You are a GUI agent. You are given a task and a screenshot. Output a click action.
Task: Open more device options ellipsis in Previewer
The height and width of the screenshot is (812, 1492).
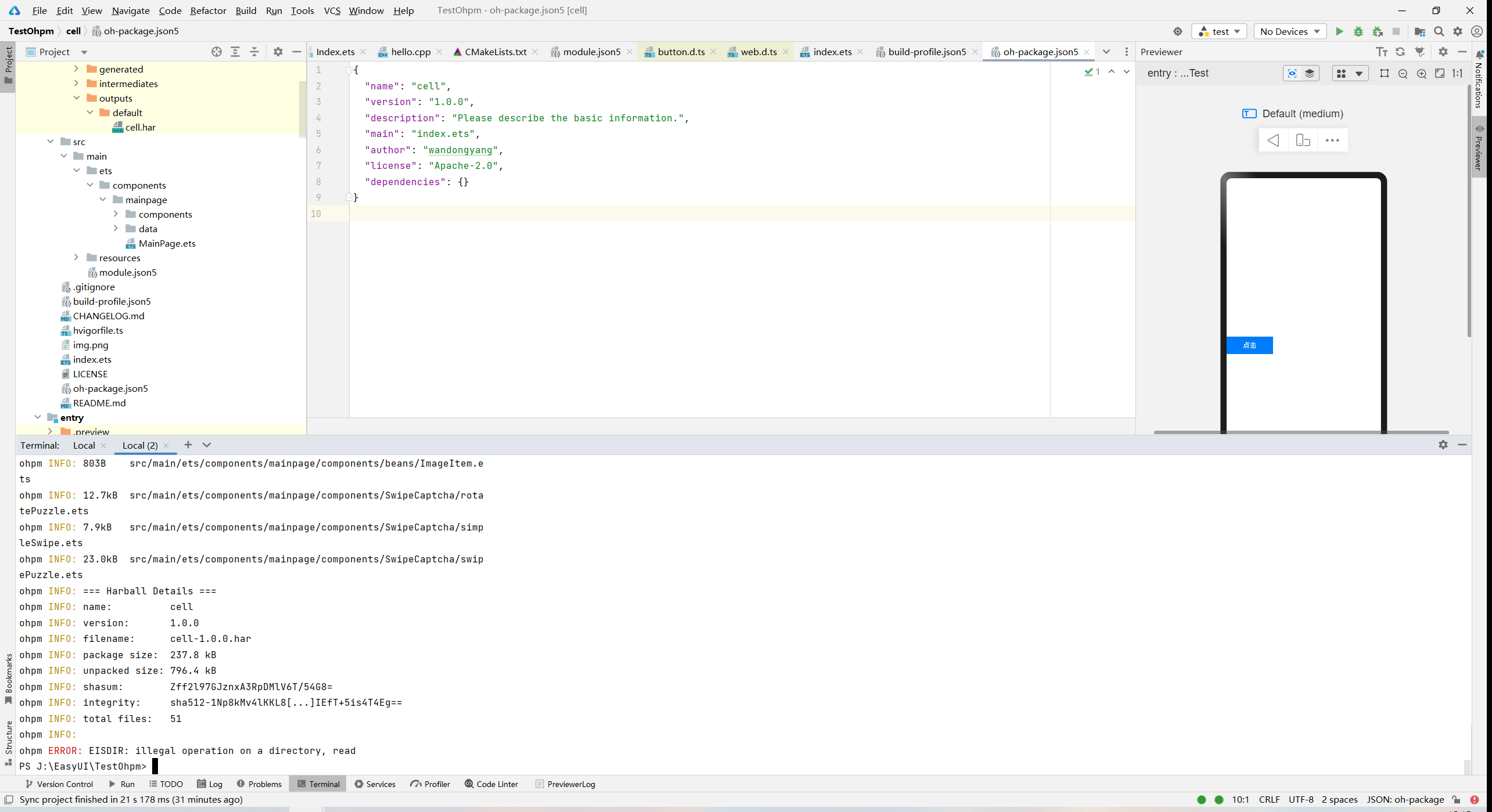(1332, 140)
